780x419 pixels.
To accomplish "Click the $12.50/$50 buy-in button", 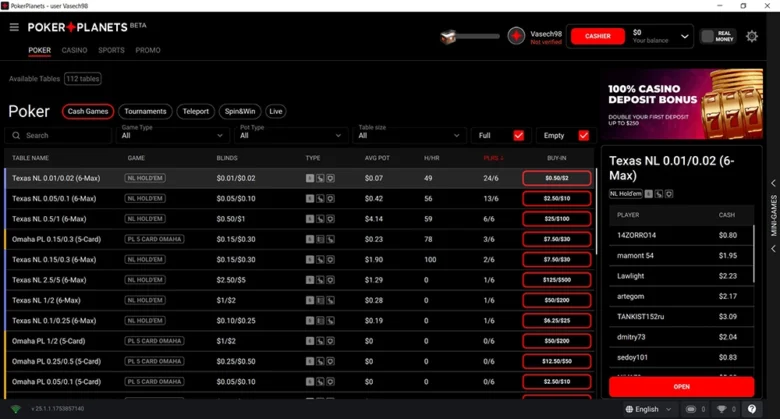I will [557, 362].
